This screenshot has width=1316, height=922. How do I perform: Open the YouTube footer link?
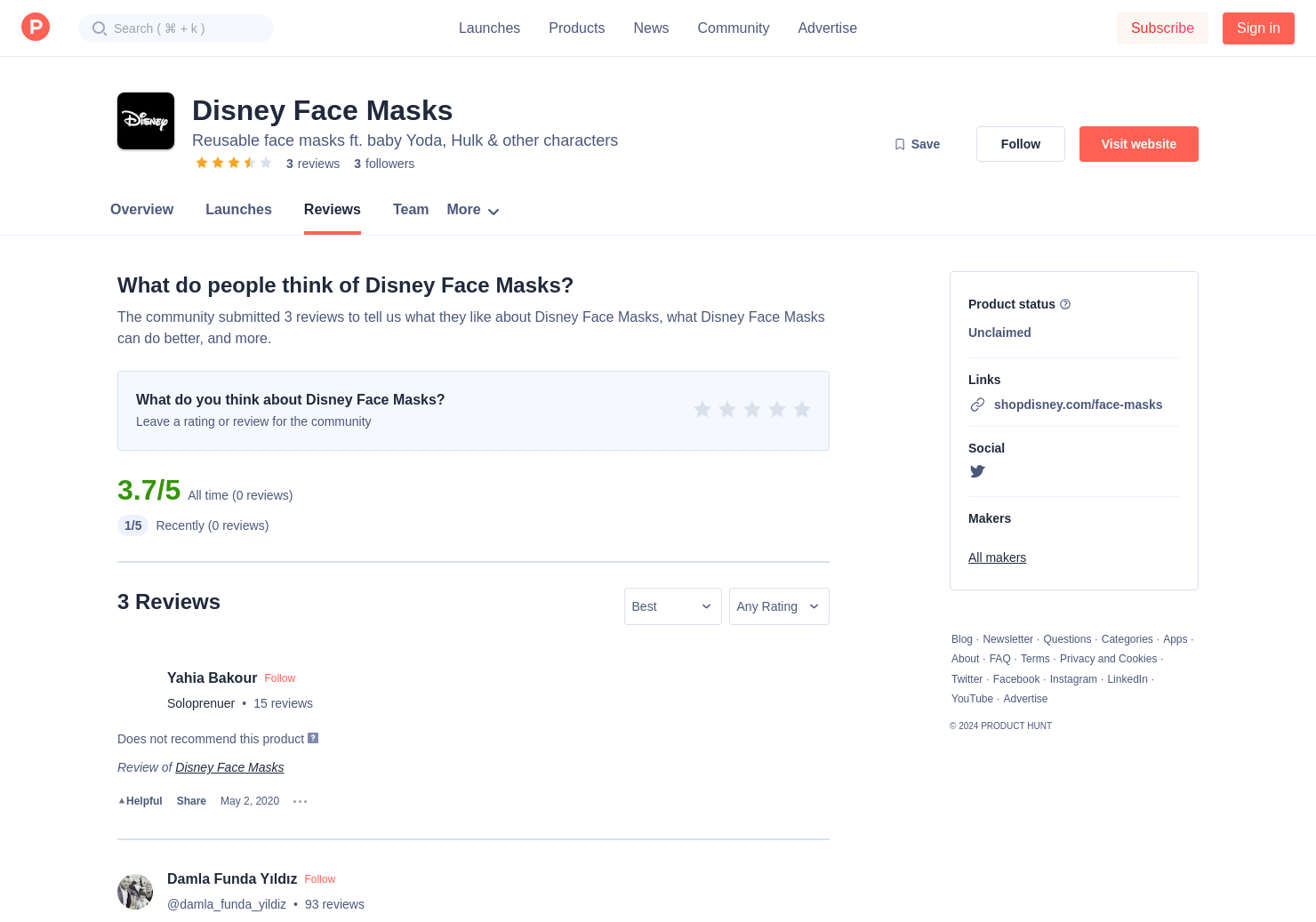(x=972, y=699)
